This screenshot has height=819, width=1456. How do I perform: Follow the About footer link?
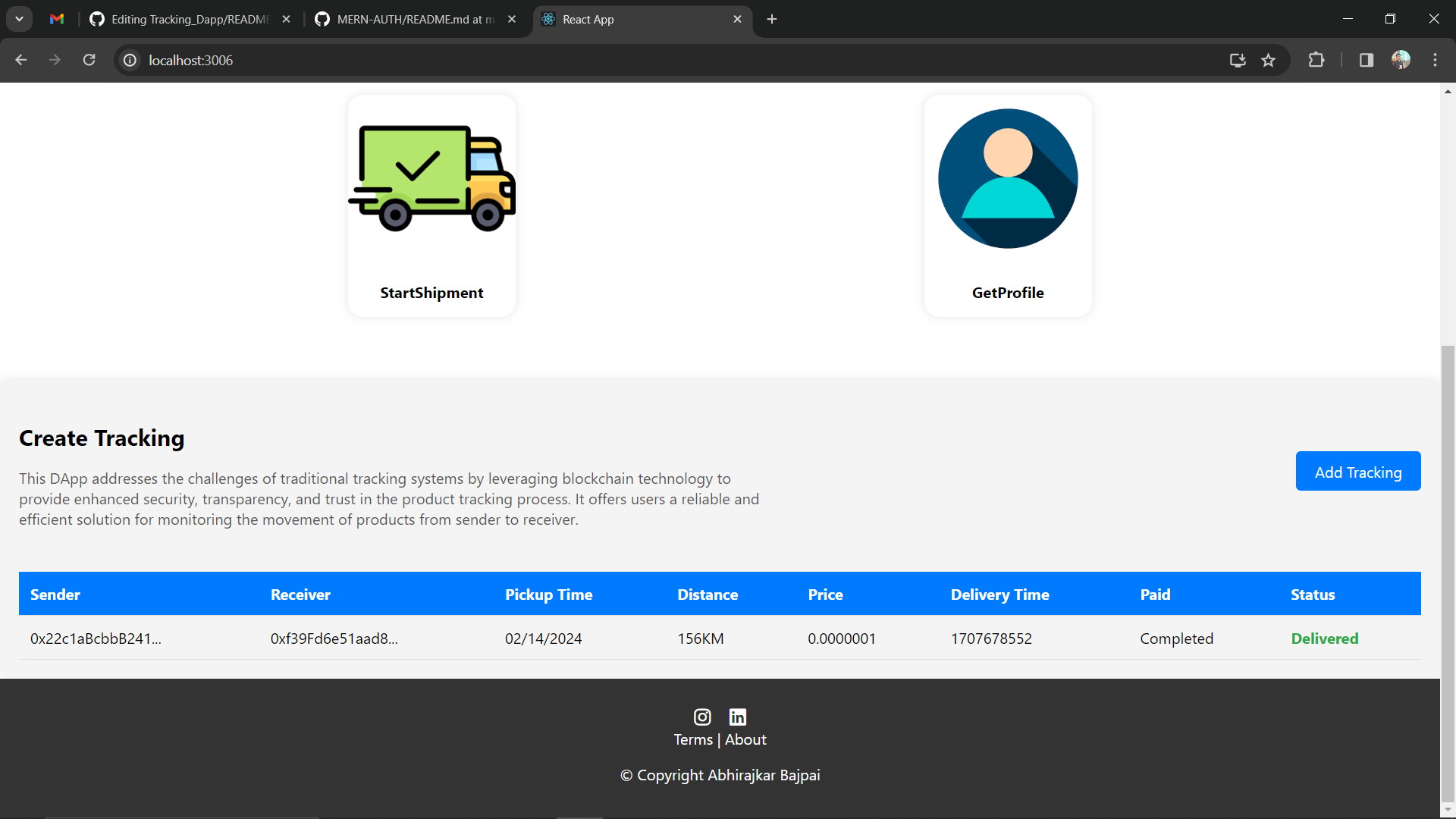(745, 739)
